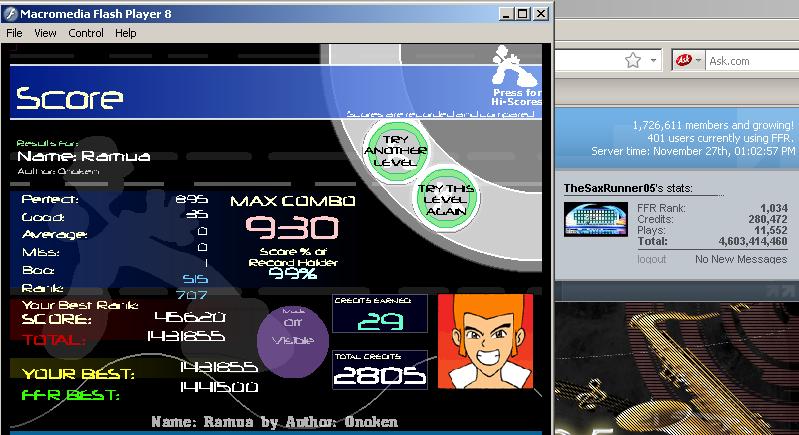Screen dimensions: 799x435
Task: Click the logout link
Action: tap(651, 259)
